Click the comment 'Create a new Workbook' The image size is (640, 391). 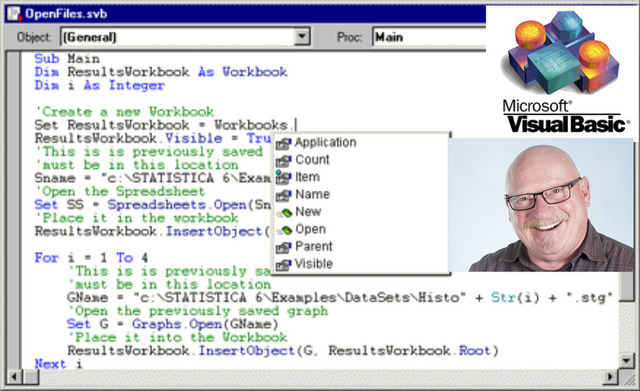point(124,112)
